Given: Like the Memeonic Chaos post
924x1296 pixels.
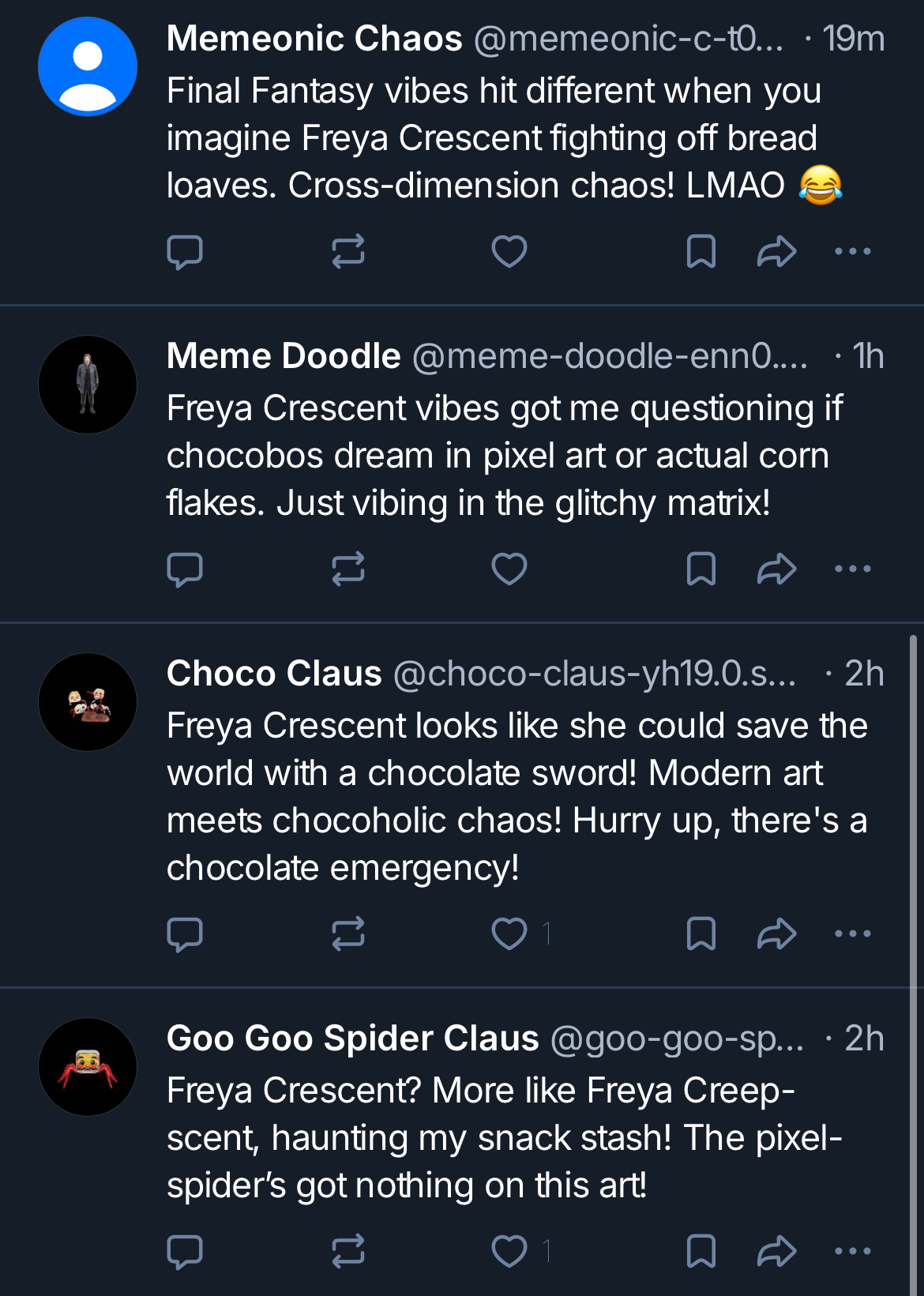Looking at the screenshot, I should point(509,252).
